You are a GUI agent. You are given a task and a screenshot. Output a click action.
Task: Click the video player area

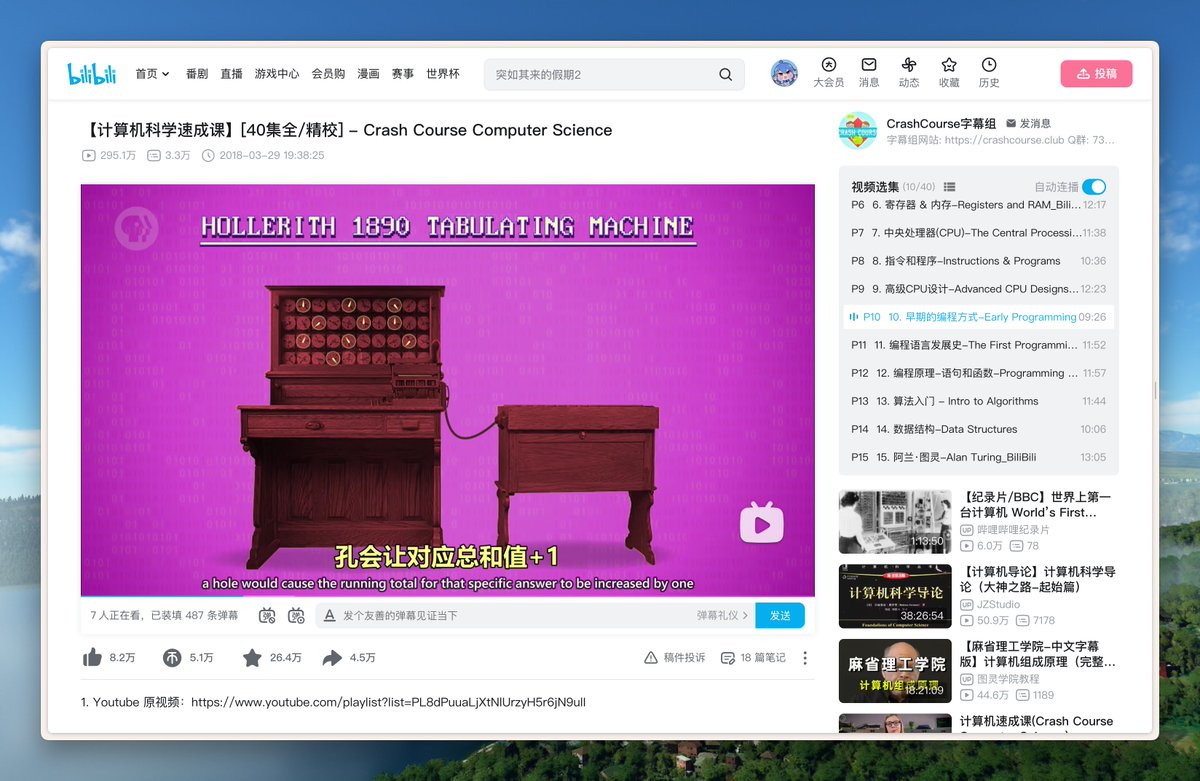click(447, 390)
